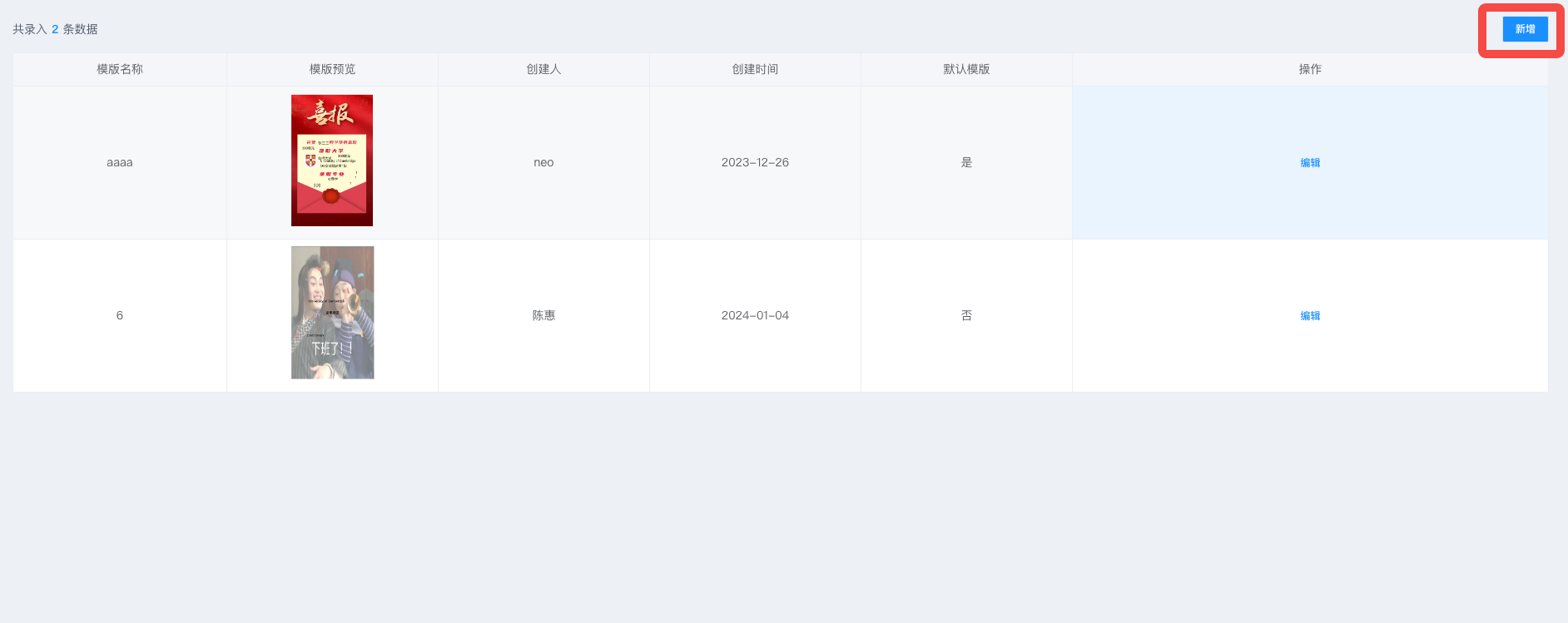Image resolution: width=1568 pixels, height=623 pixels.
Task: Click the blue 新增 button
Action: tap(1525, 29)
